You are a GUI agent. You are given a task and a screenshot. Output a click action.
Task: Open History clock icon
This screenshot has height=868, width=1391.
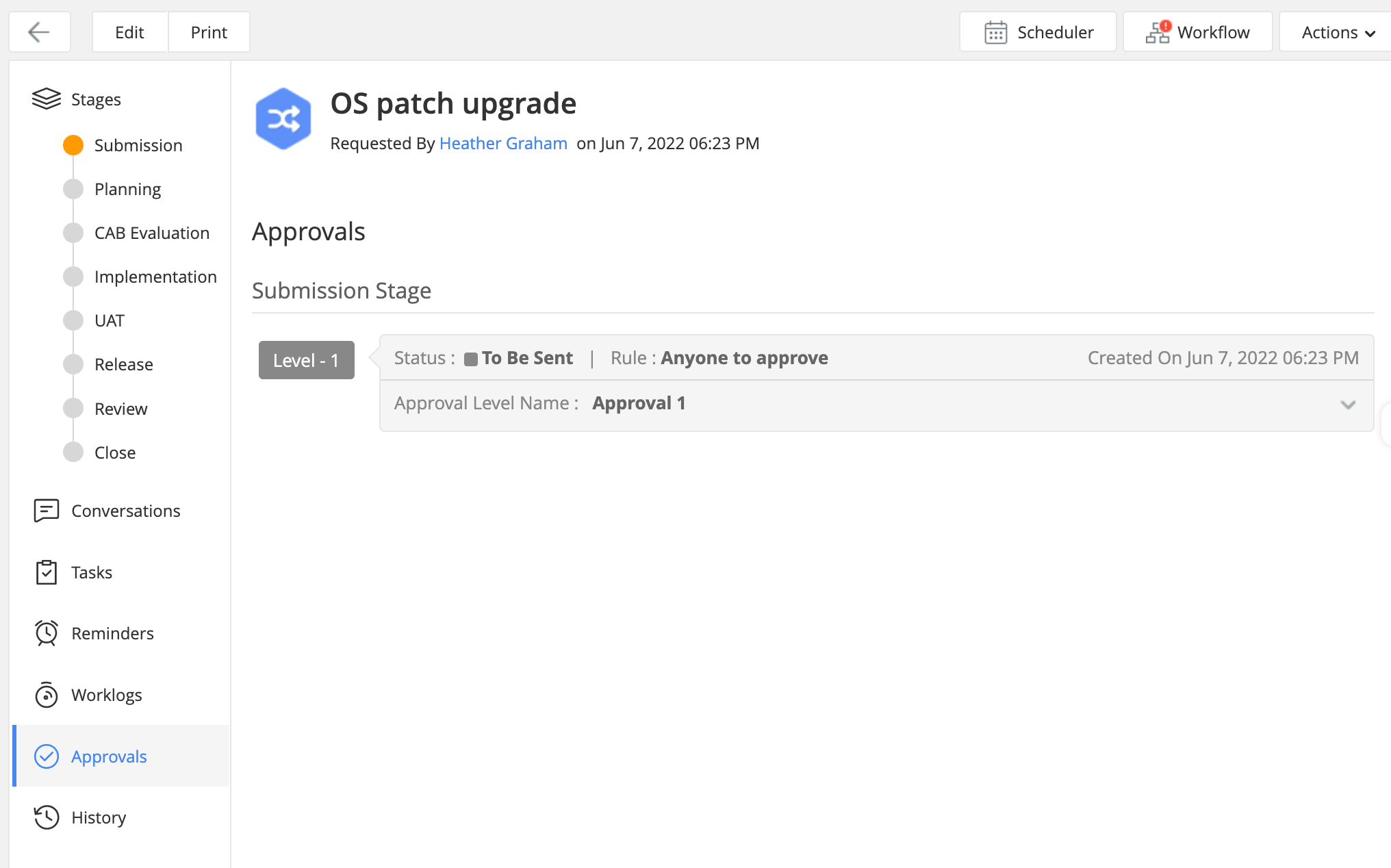47,817
